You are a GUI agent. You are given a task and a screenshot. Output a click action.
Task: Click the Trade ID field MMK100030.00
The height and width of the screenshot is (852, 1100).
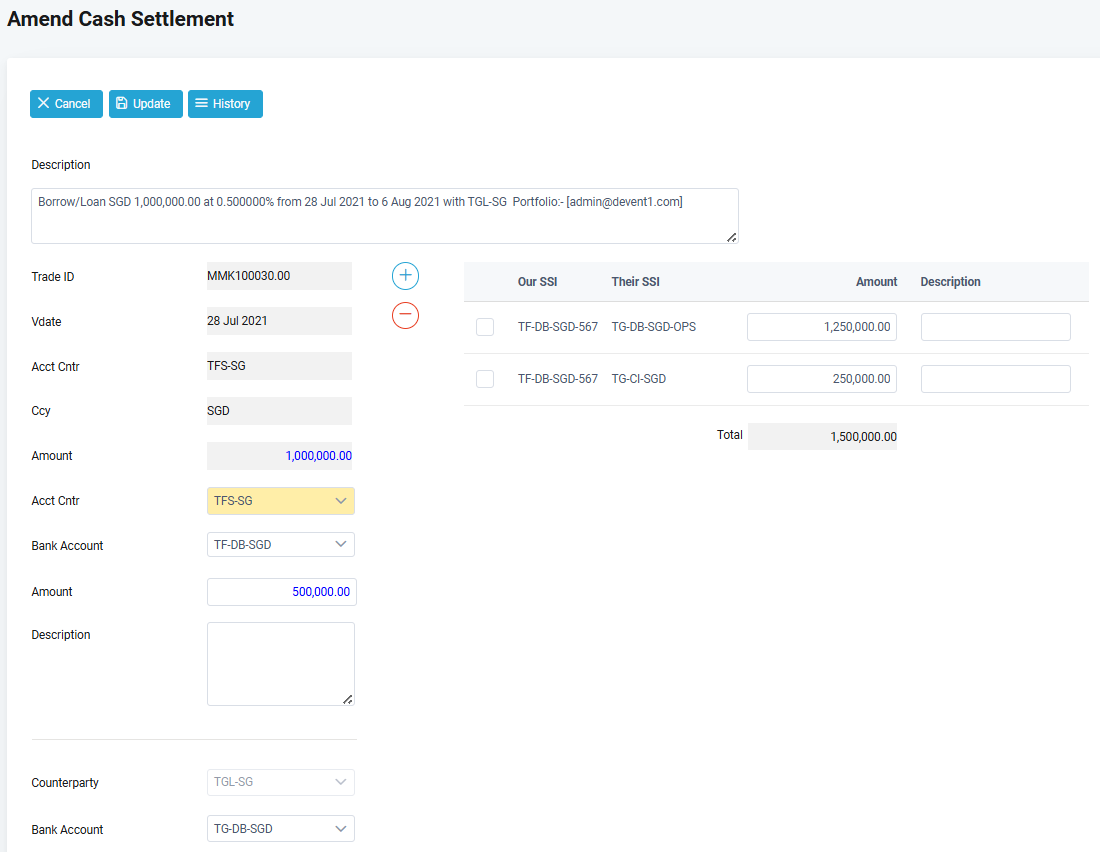[279, 276]
